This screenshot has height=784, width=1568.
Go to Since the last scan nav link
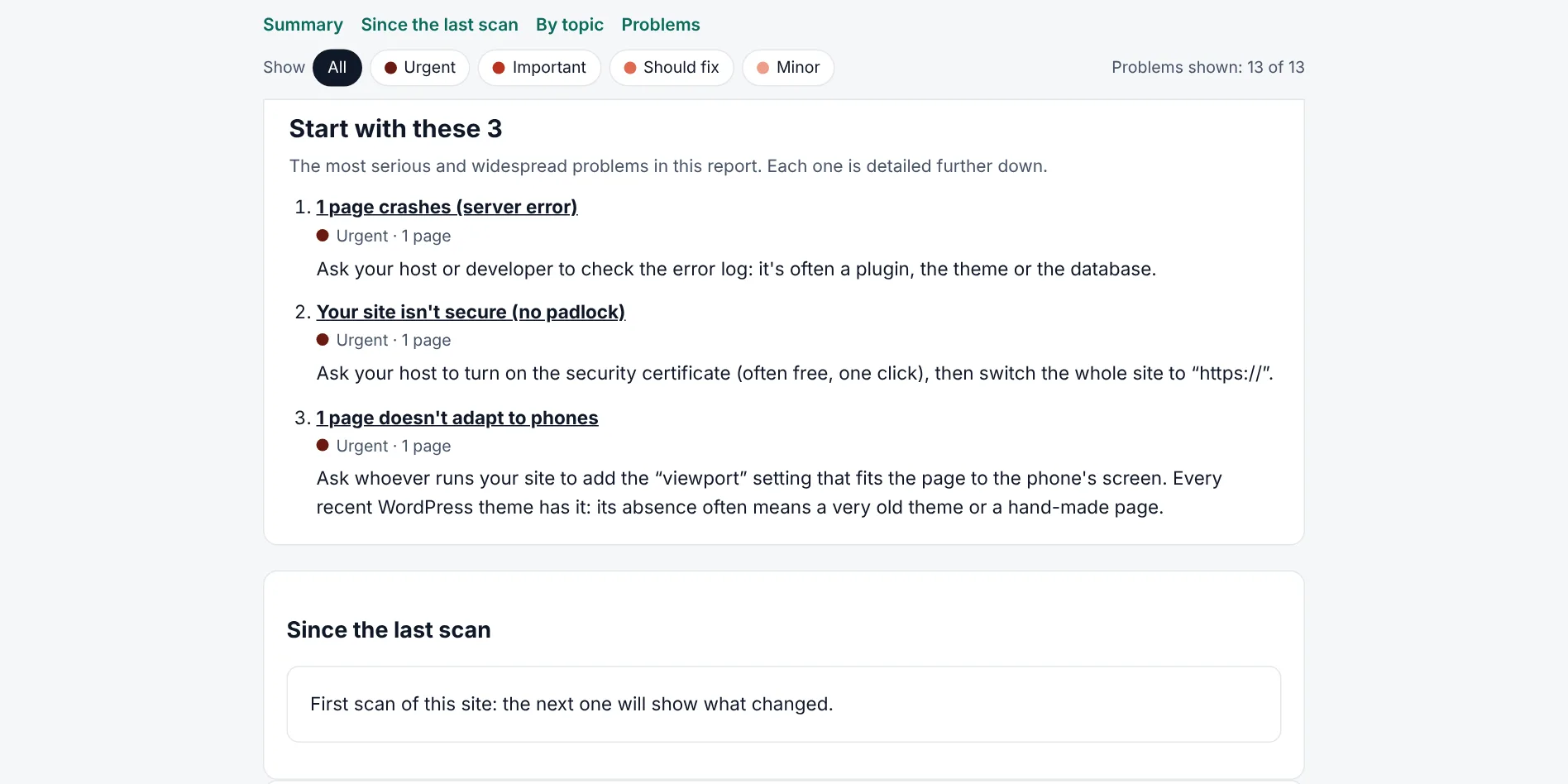439,25
